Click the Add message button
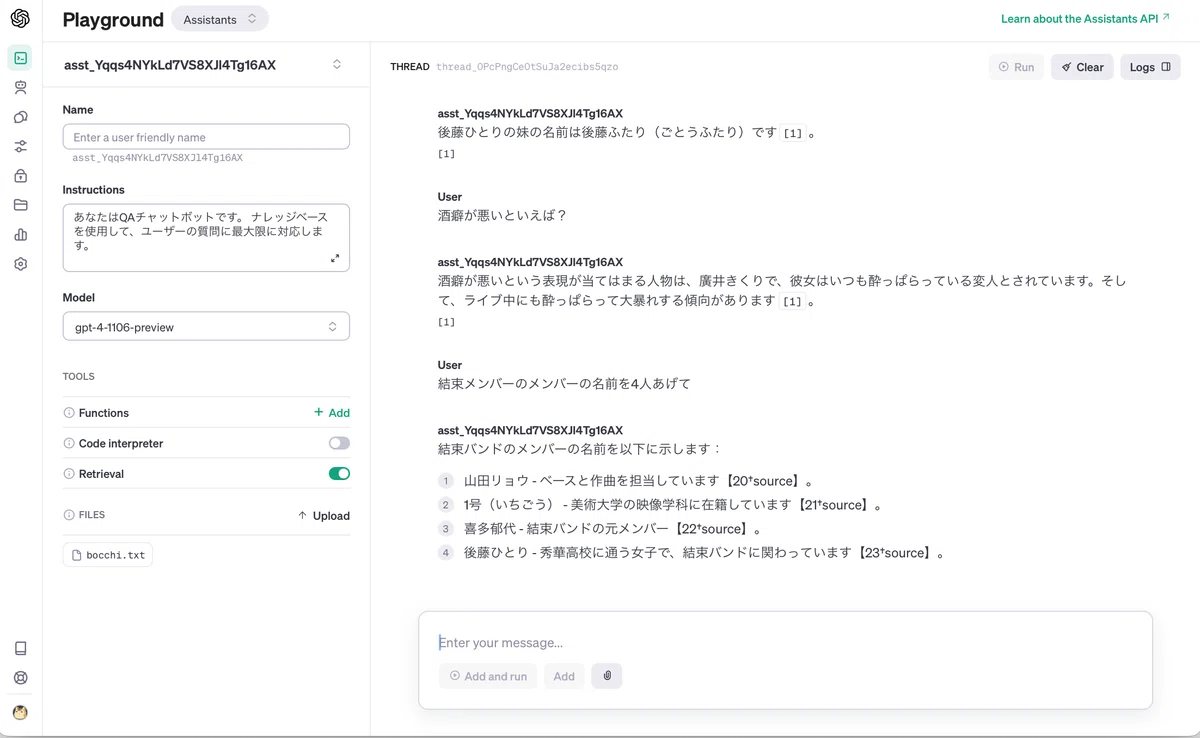Screen dimensions: 1200x738 click(564, 676)
